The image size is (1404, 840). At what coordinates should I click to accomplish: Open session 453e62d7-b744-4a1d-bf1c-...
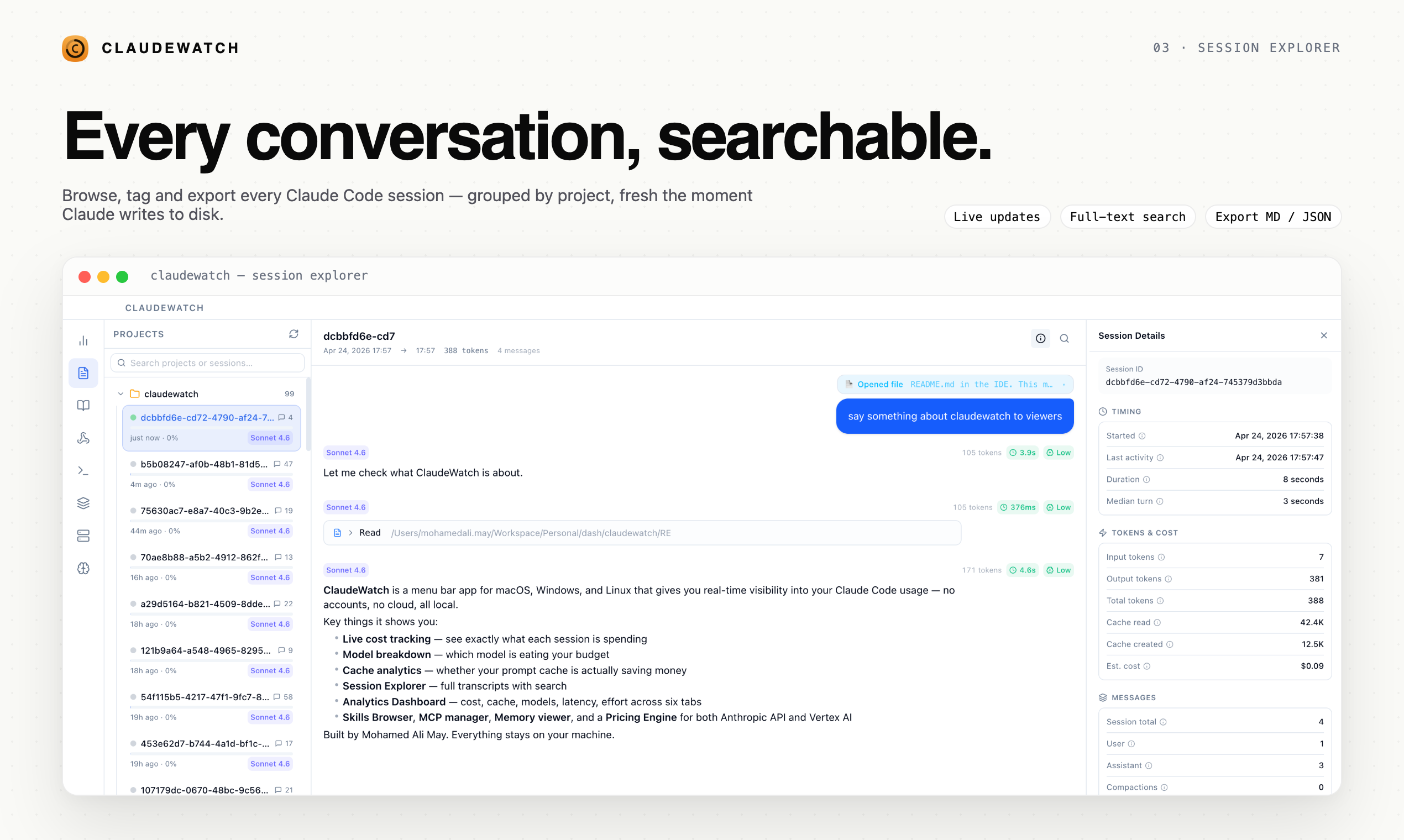pos(212,753)
